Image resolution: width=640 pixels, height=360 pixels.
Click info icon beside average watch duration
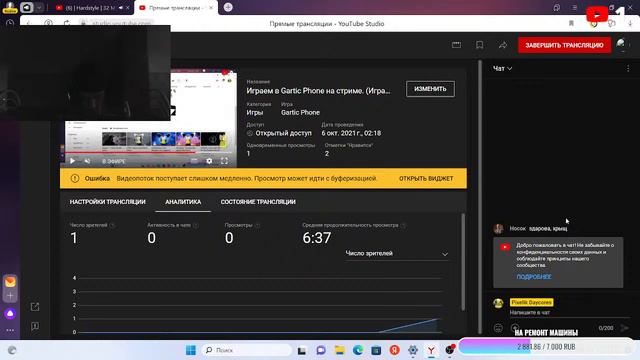[403, 225]
